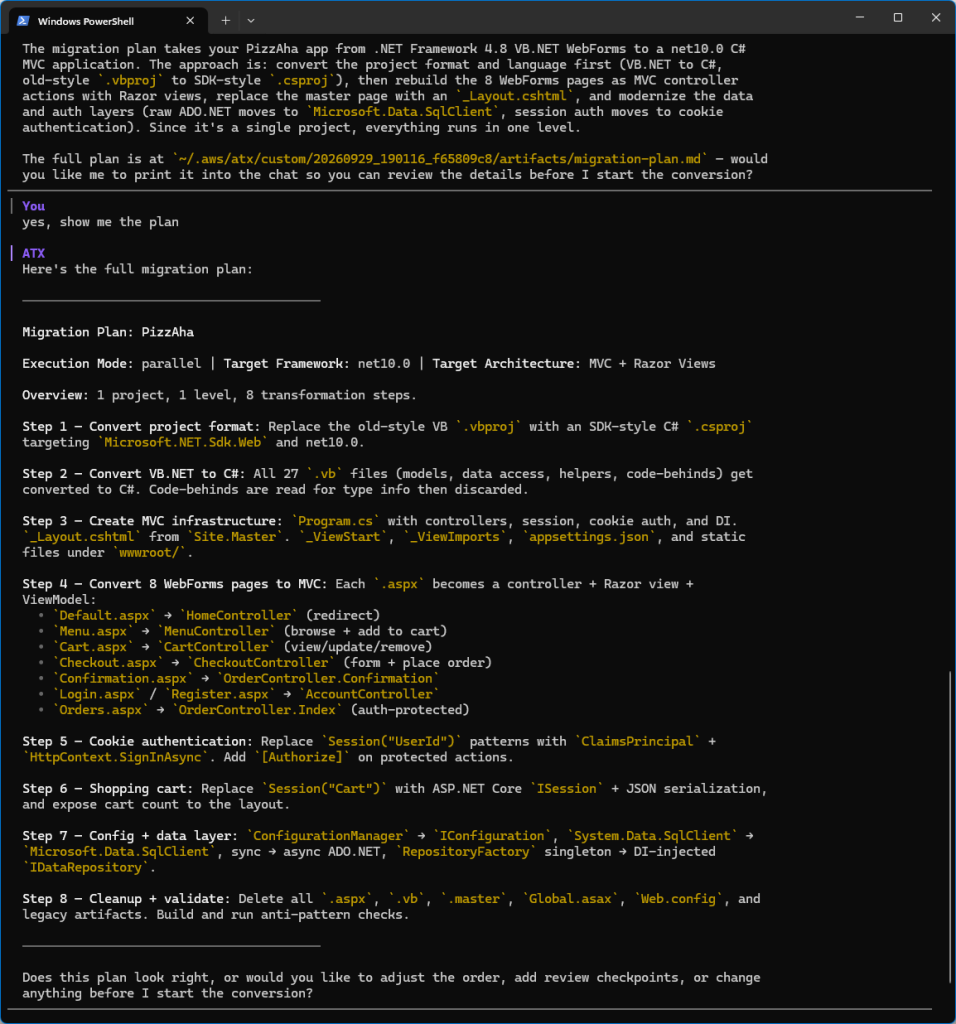This screenshot has height=1024, width=956.
Task: Click 'ISession' text
Action: pyautogui.click(x=566, y=789)
